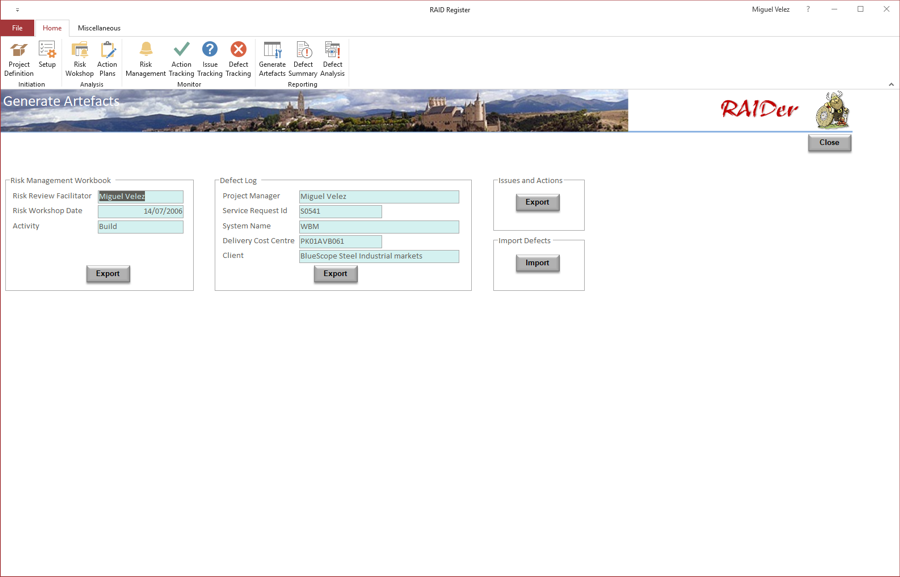Open the Defect Analysis report
This screenshot has width=900, height=577.
click(332, 59)
